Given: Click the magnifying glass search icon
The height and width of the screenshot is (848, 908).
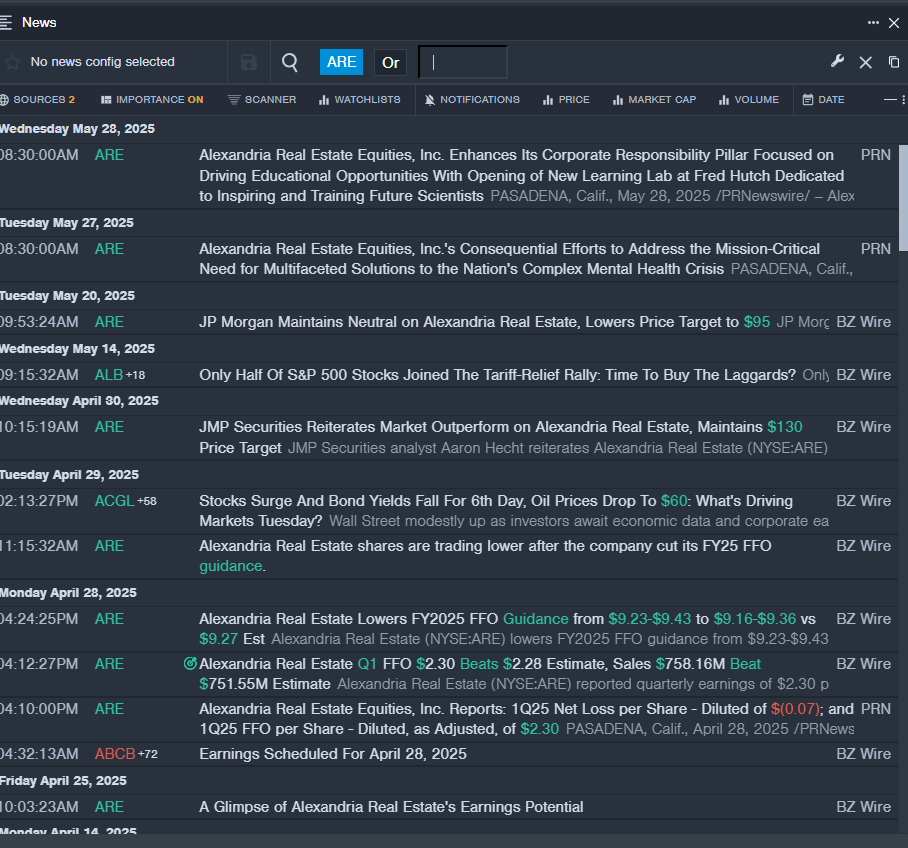Looking at the screenshot, I should [290, 62].
